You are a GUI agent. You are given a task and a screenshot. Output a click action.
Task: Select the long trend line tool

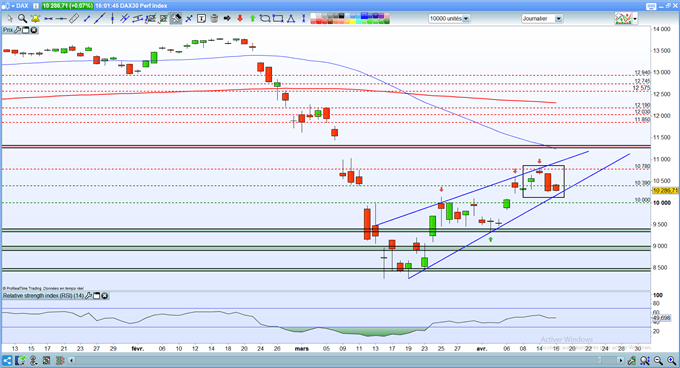coord(100,19)
